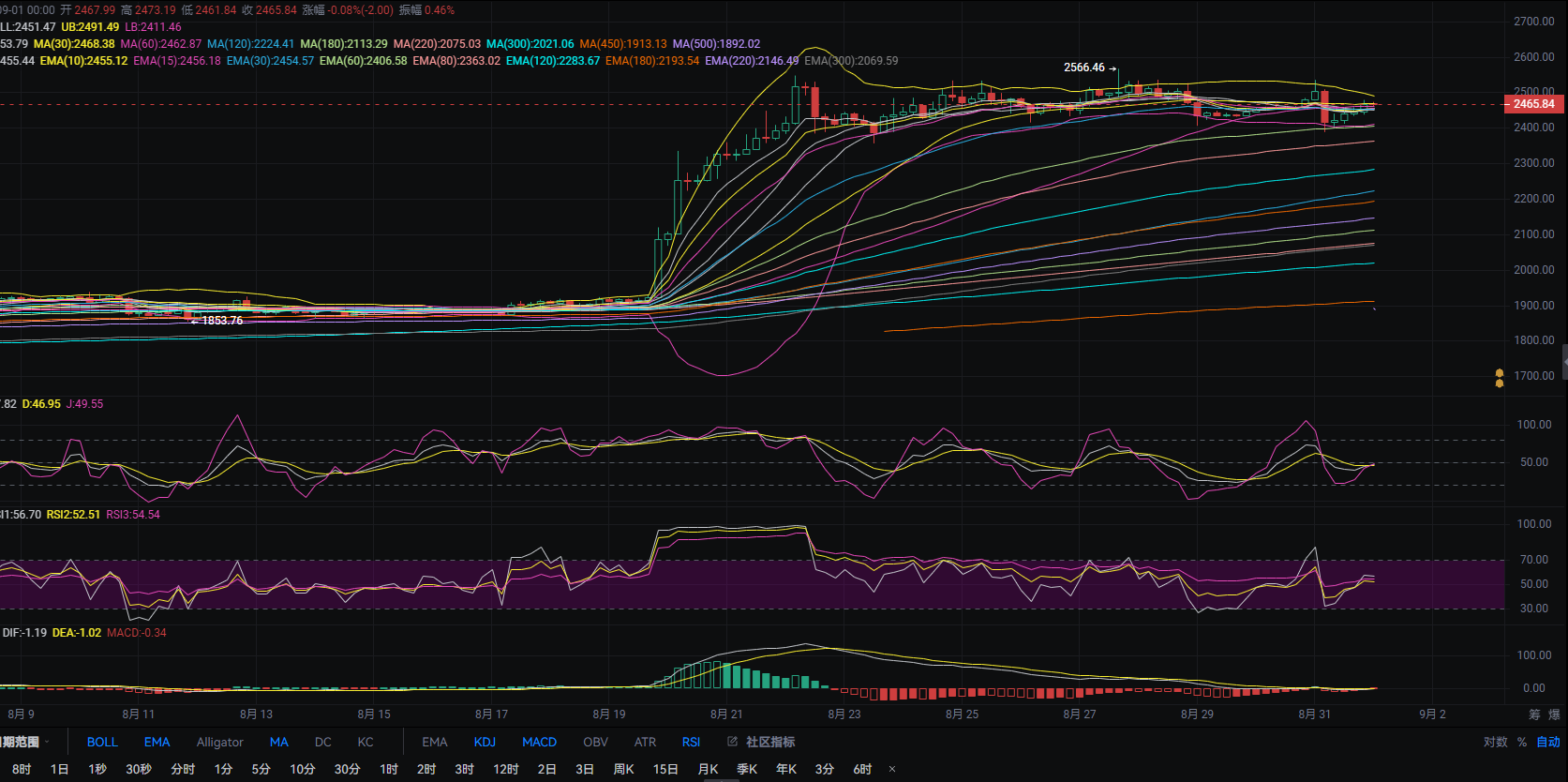The height and width of the screenshot is (782, 1568).
Task: Toggle the KDJ sub-chart indicator
Action: tap(485, 742)
